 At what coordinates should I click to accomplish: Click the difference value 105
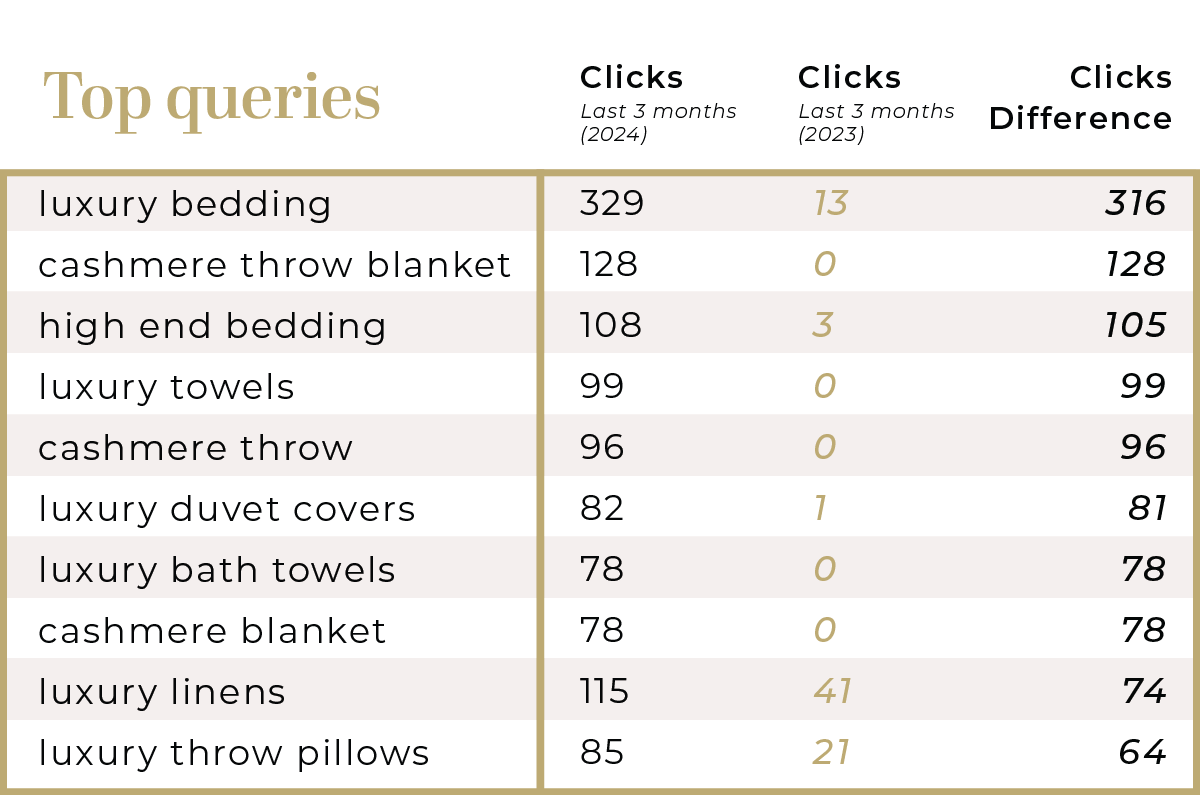[1135, 326]
